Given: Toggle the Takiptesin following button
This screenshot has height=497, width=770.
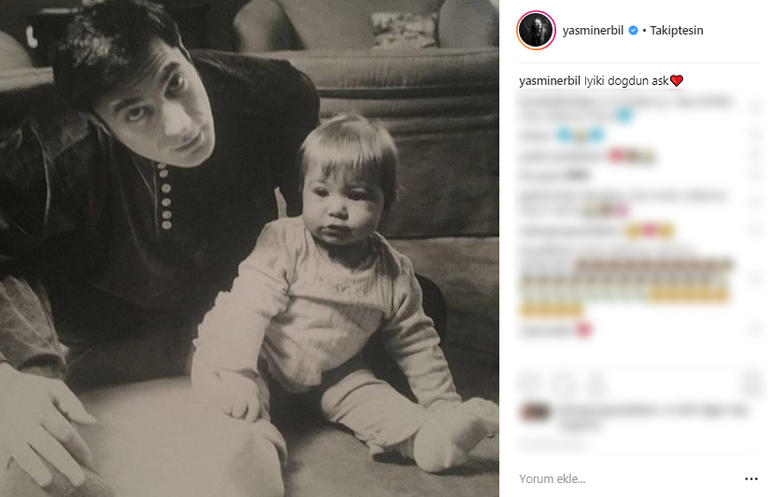Looking at the screenshot, I should 677,30.
